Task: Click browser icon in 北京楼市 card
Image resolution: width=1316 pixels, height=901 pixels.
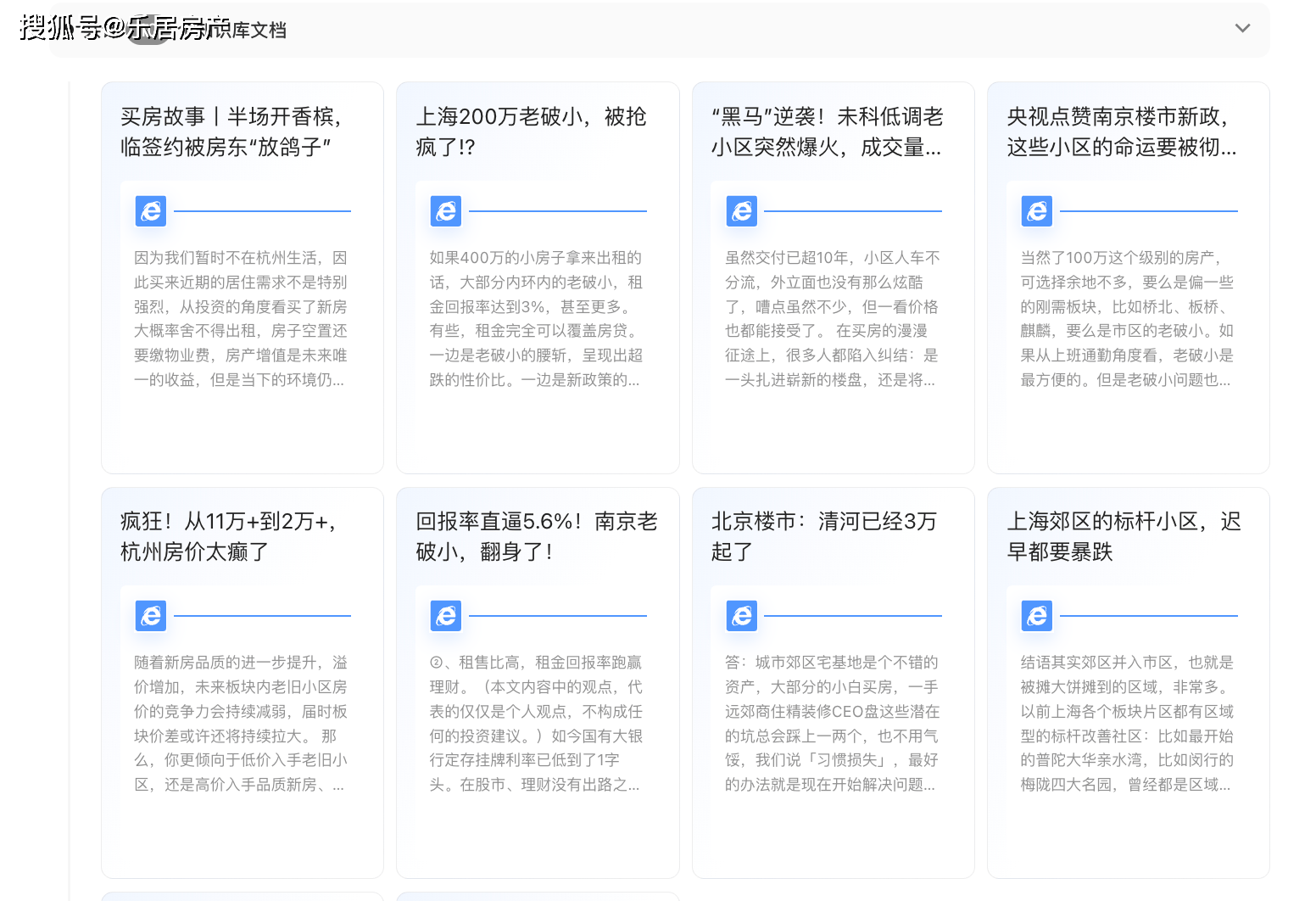Action: [x=742, y=616]
